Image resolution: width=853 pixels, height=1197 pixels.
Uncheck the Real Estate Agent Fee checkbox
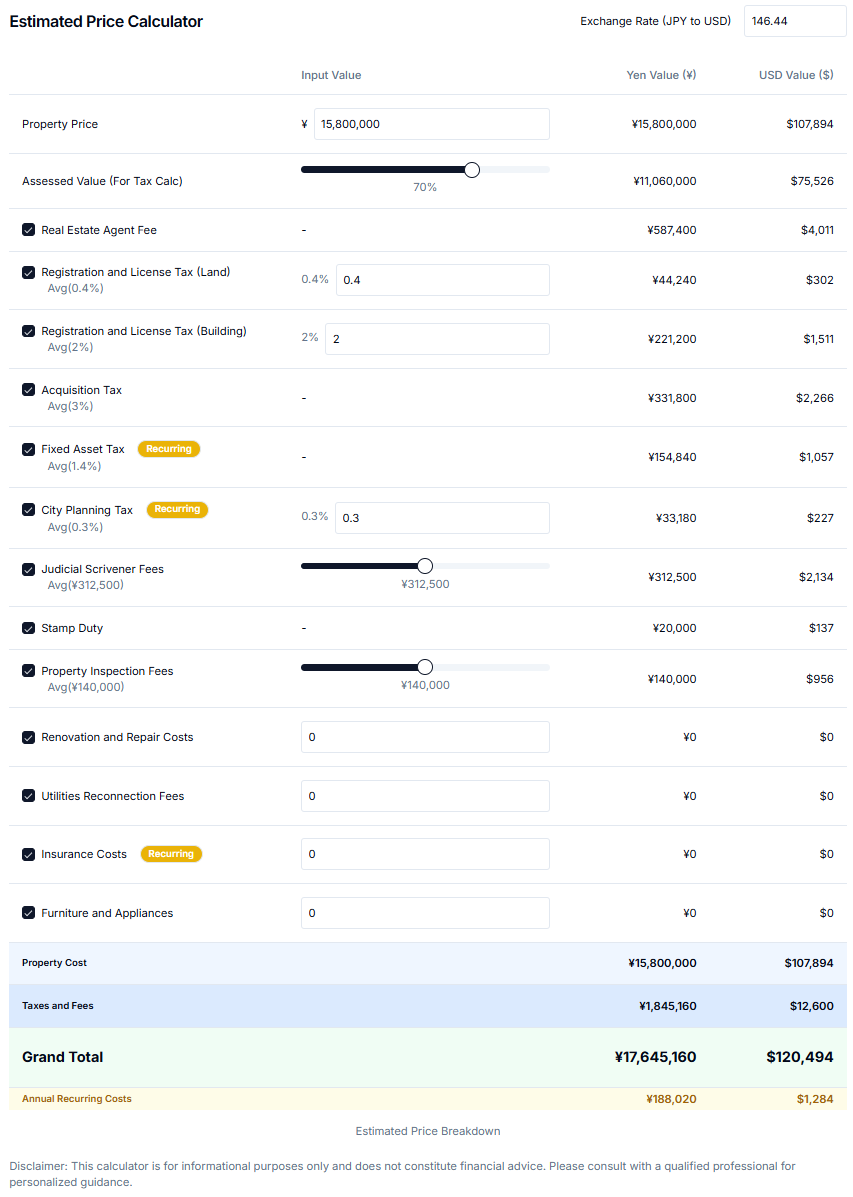click(x=28, y=230)
